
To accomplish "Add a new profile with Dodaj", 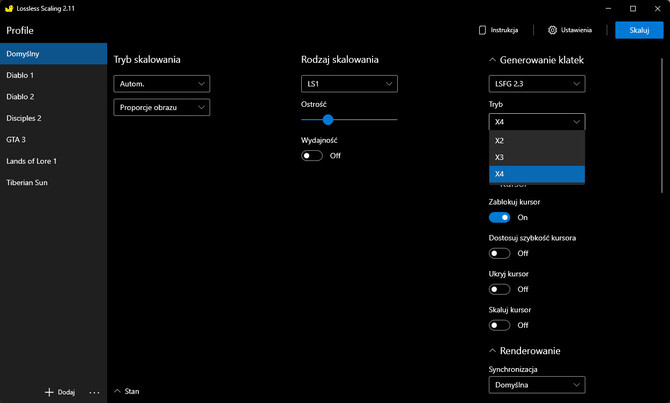I will [x=60, y=392].
